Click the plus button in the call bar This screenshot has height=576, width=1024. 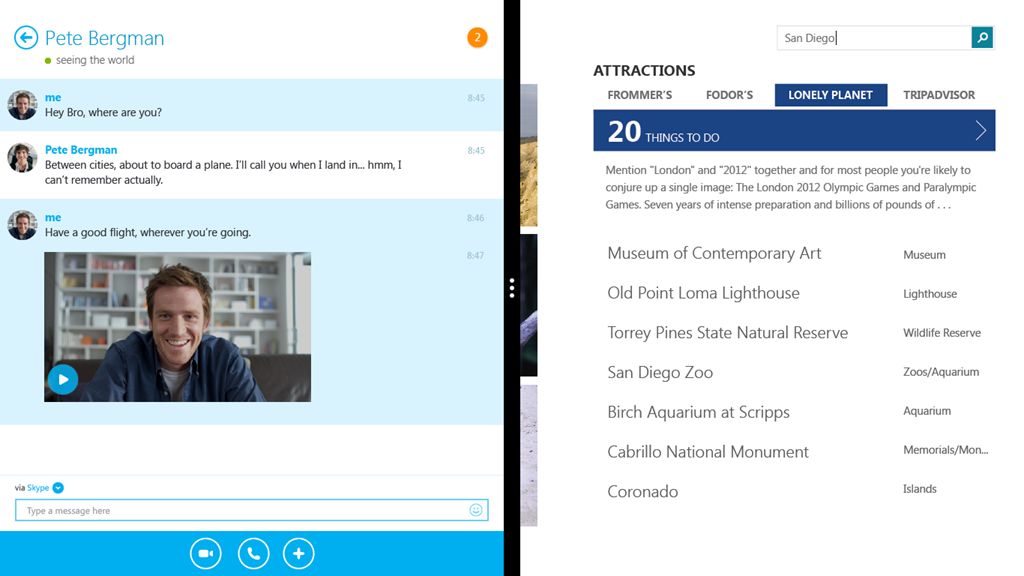(298, 554)
